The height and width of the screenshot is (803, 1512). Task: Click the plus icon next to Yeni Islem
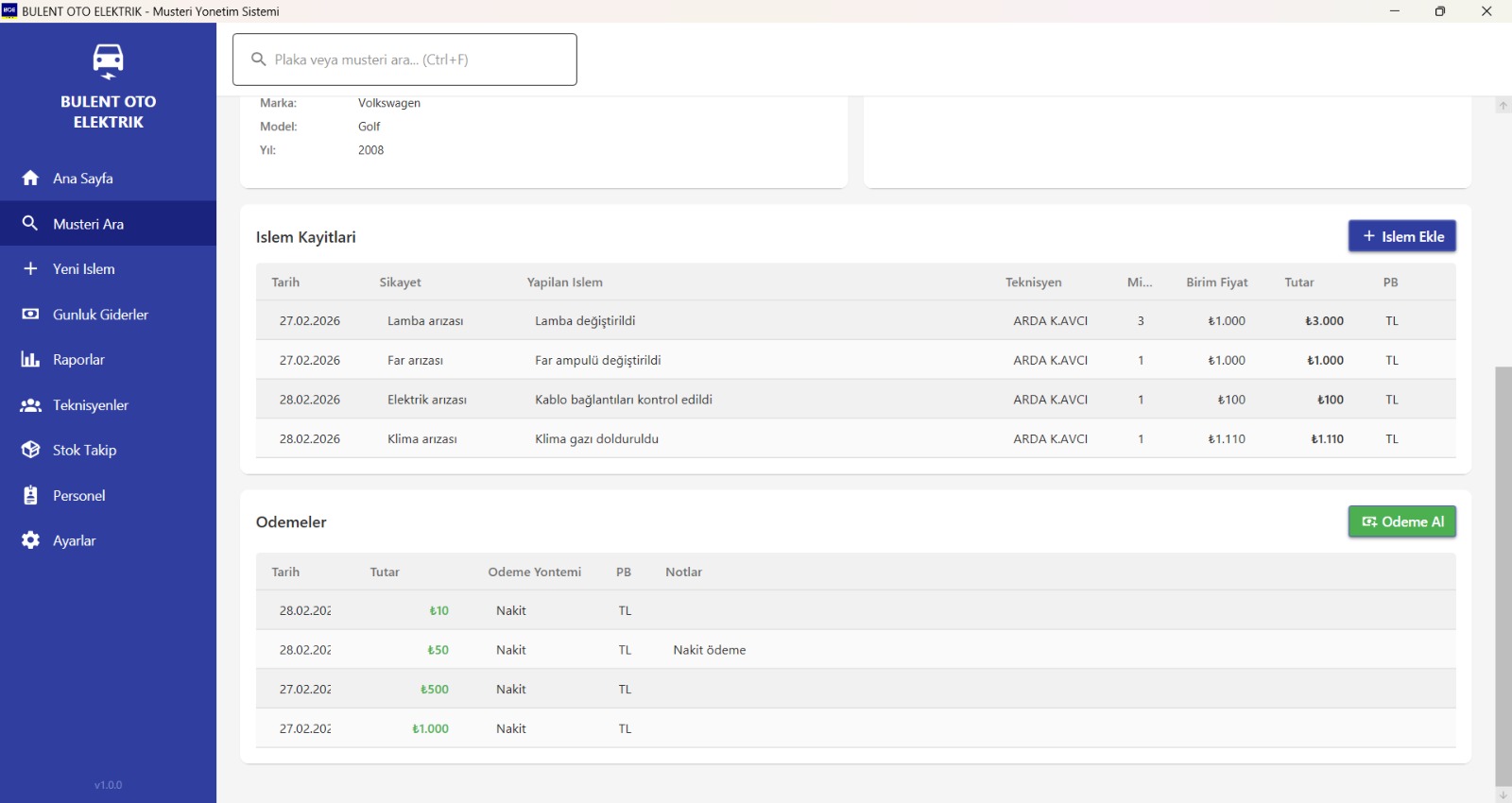(30, 269)
